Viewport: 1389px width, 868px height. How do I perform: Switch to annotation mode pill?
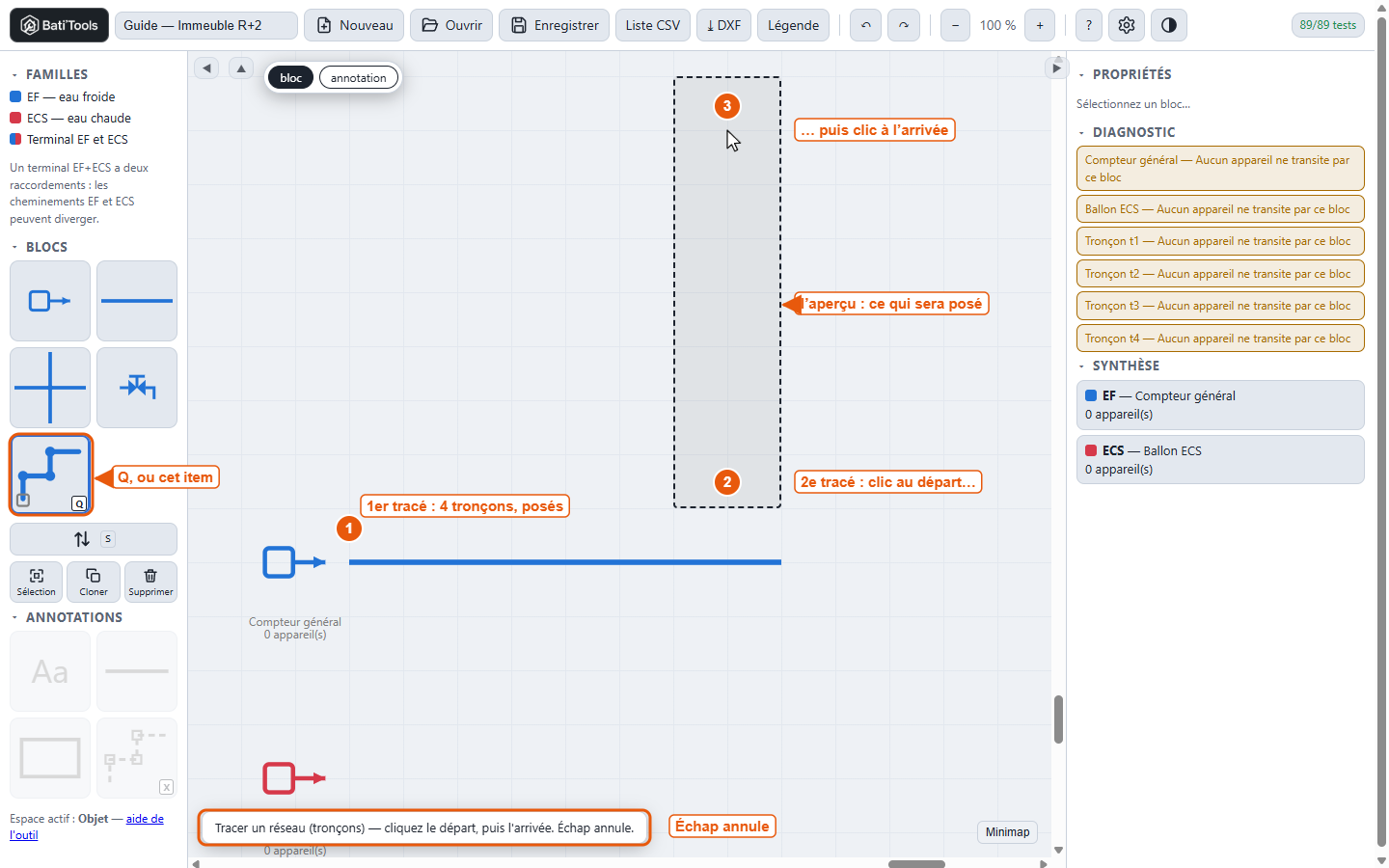(x=359, y=78)
